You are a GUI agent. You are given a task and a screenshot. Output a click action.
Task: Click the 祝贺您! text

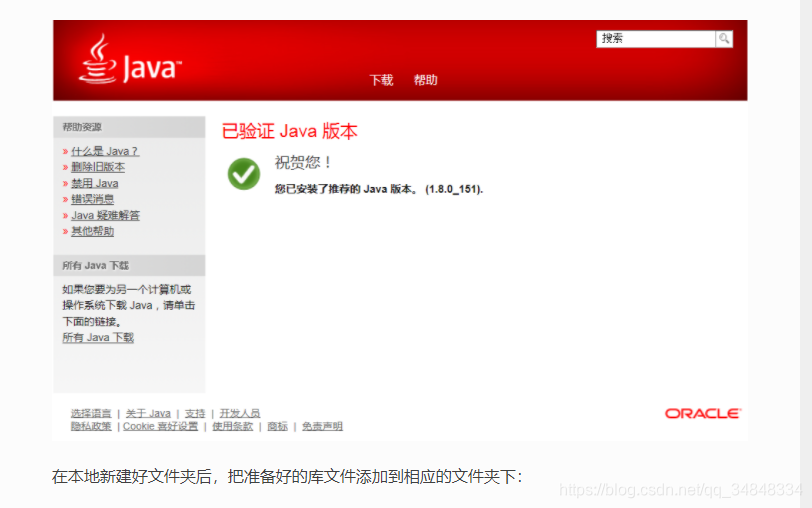coord(303,163)
